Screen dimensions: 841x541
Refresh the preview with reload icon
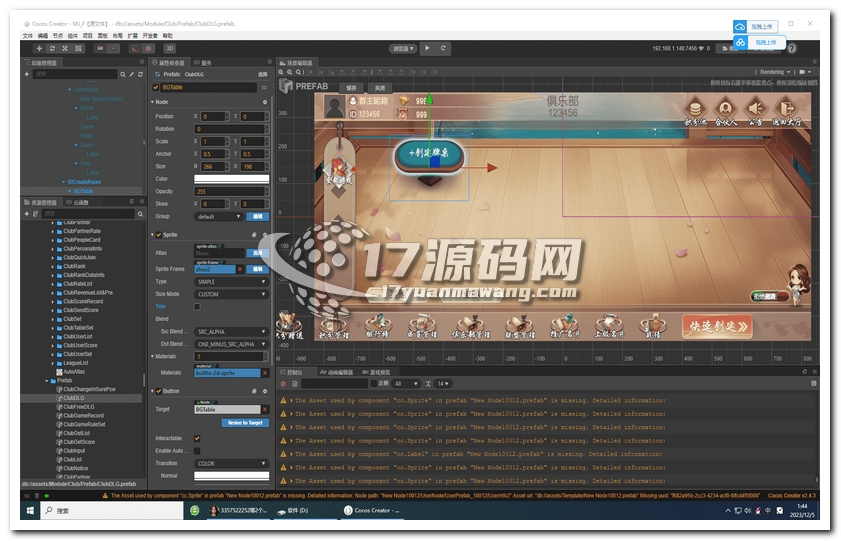click(443, 48)
